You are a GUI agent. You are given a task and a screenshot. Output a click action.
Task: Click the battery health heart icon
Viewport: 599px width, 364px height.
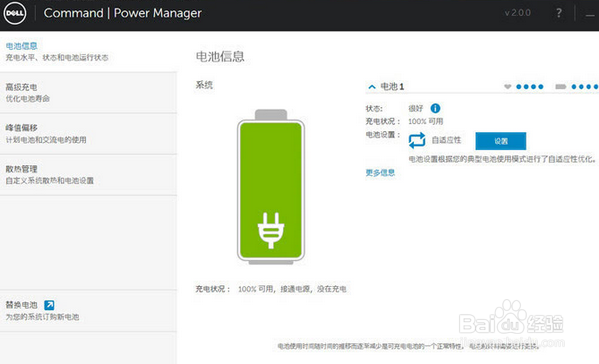coord(507,87)
